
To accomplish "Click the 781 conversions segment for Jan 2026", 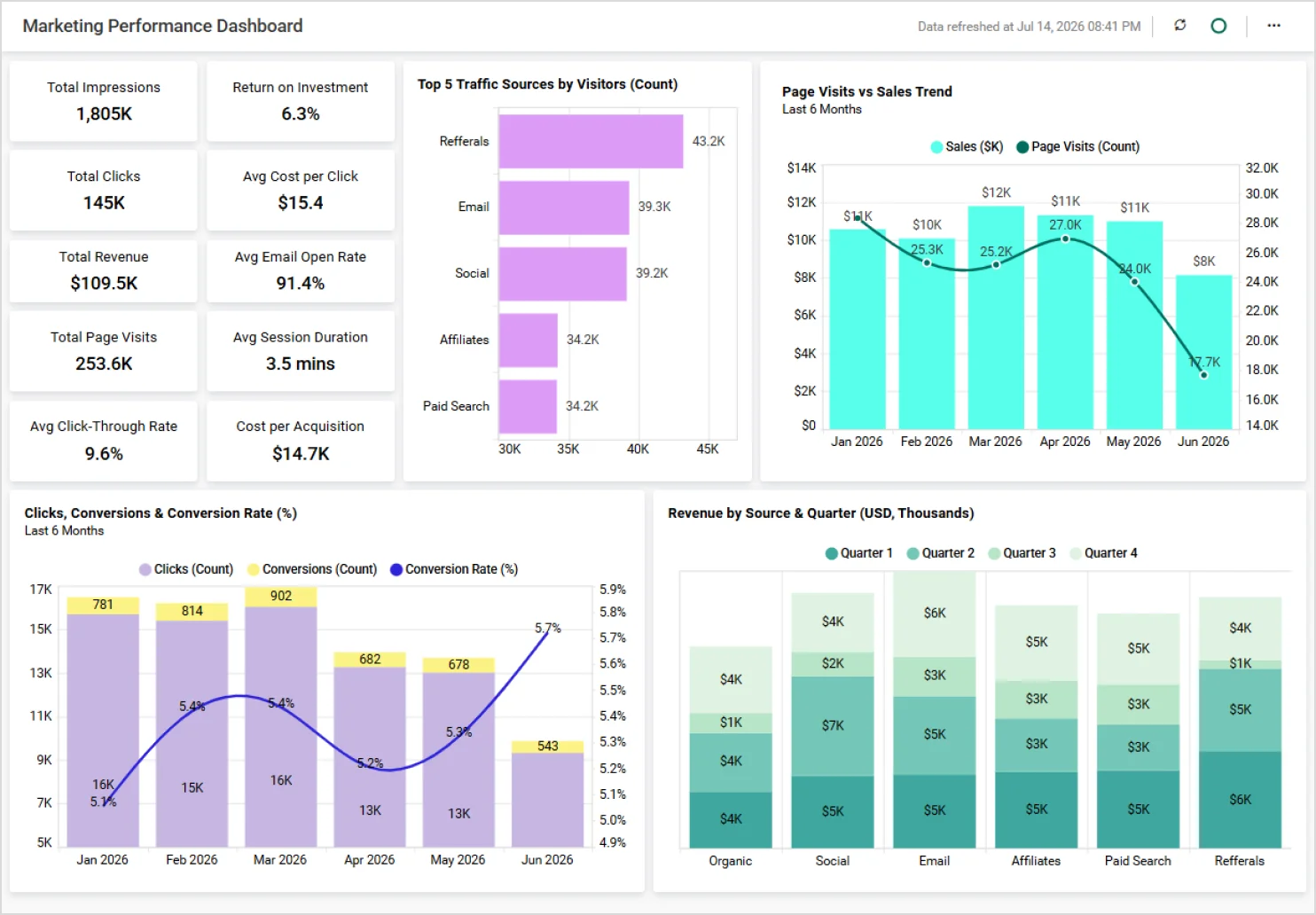I will (103, 605).
